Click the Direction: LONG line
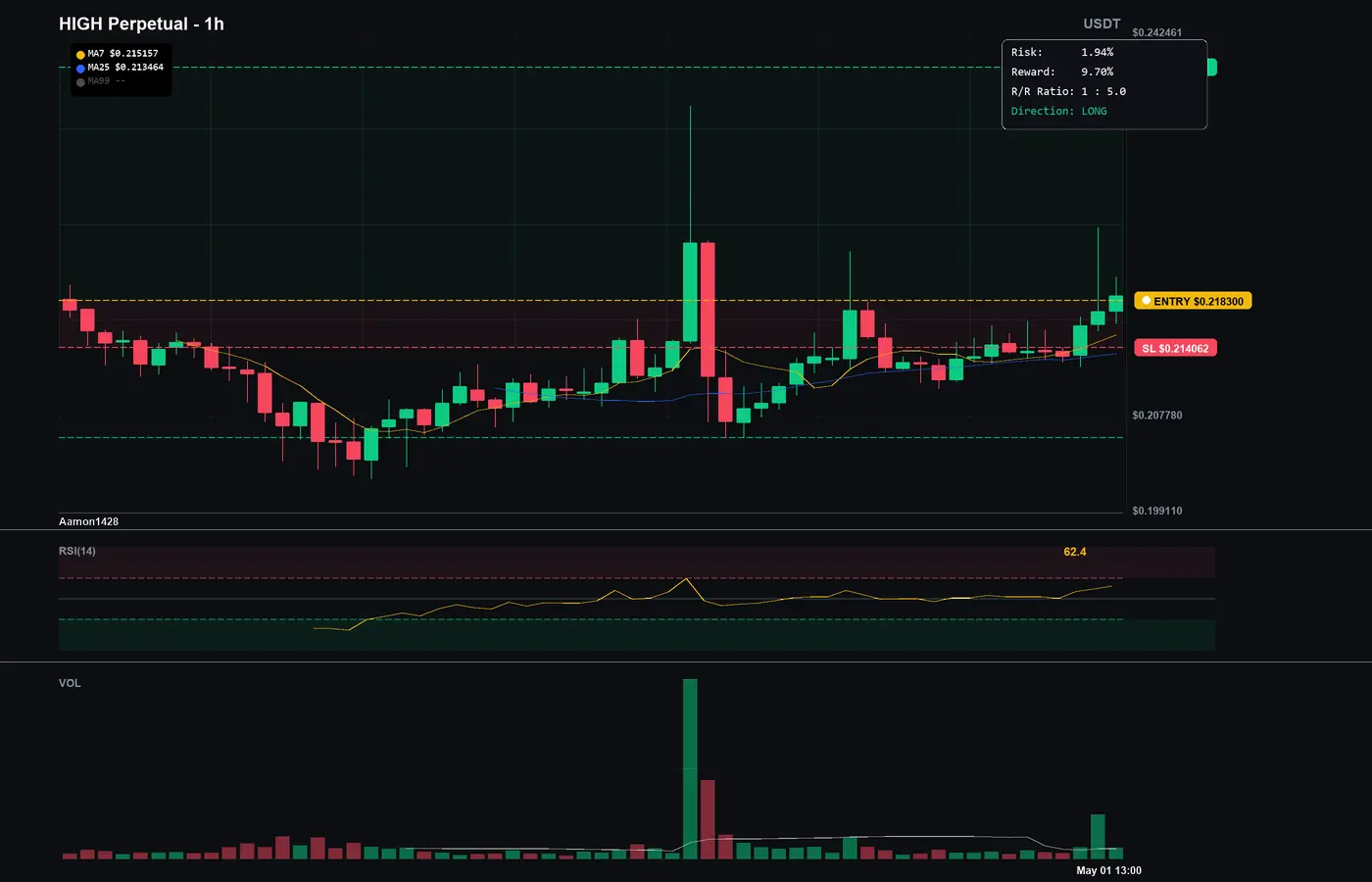 click(x=1058, y=111)
